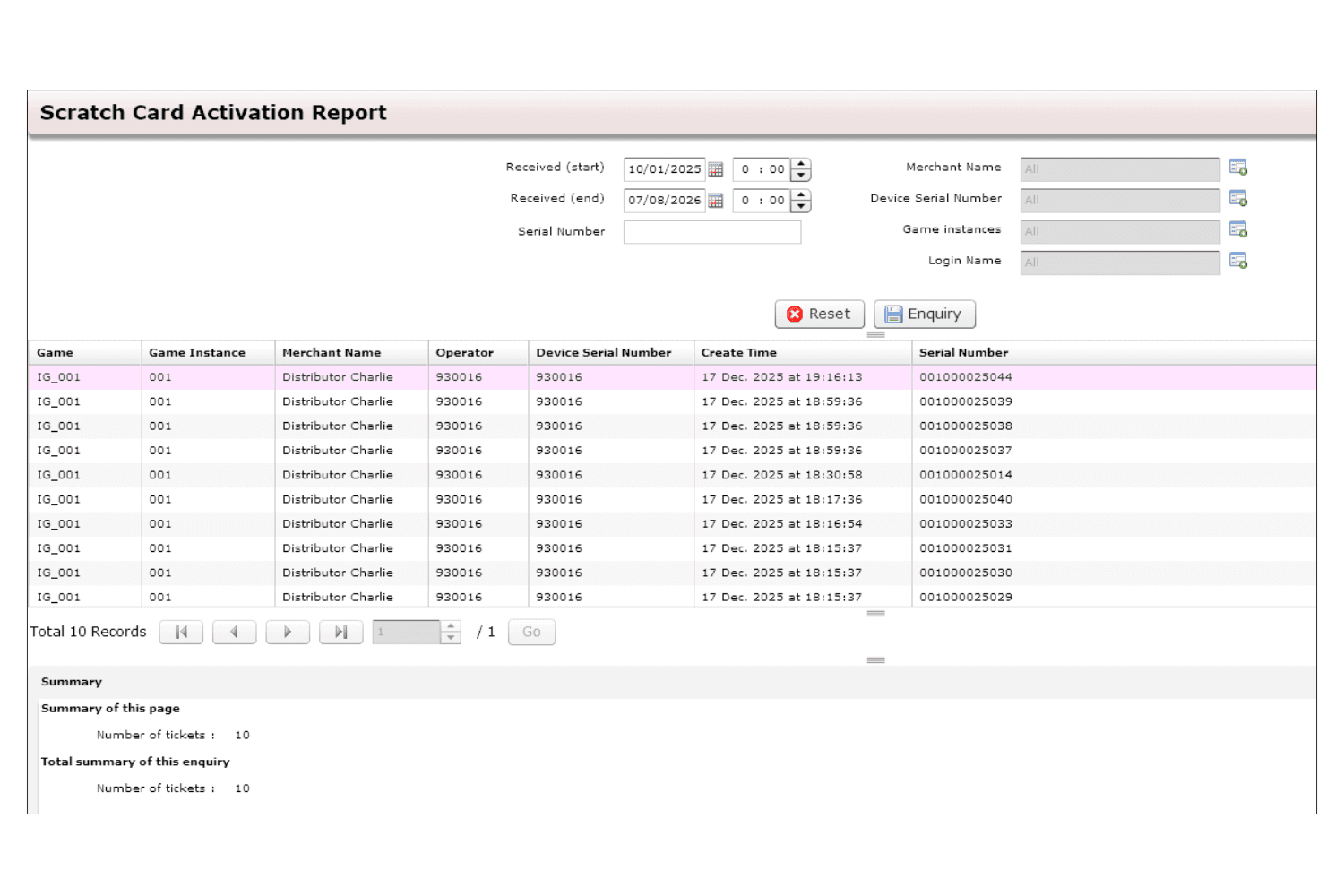
Task: Click the Login Name All field
Action: [1120, 263]
